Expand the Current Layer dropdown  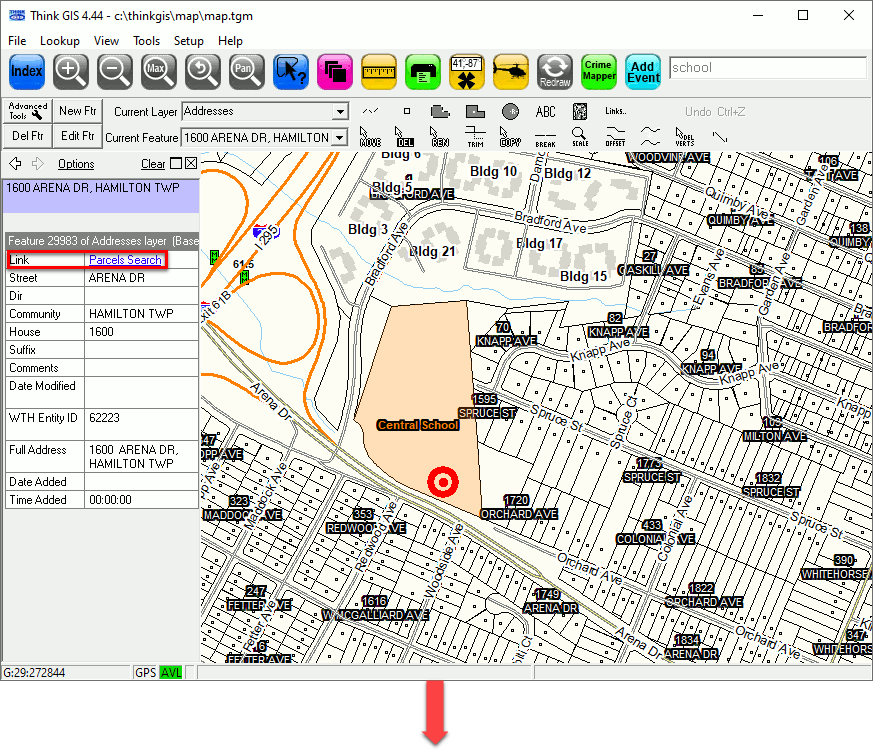click(x=341, y=112)
